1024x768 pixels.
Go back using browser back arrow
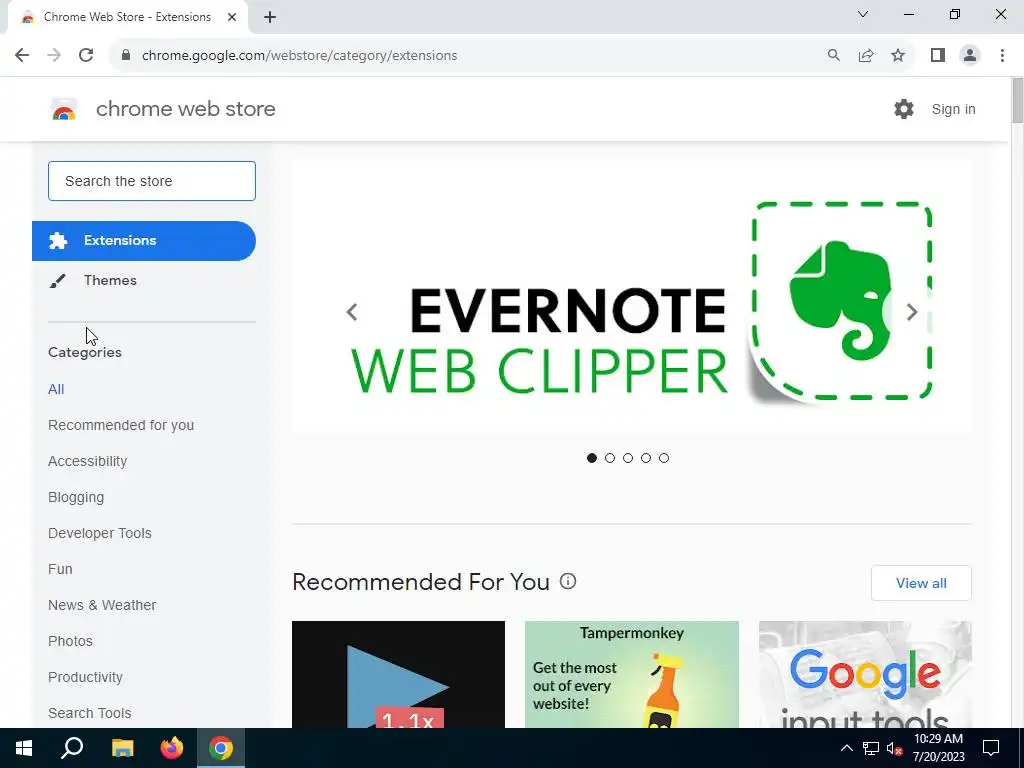22,56
